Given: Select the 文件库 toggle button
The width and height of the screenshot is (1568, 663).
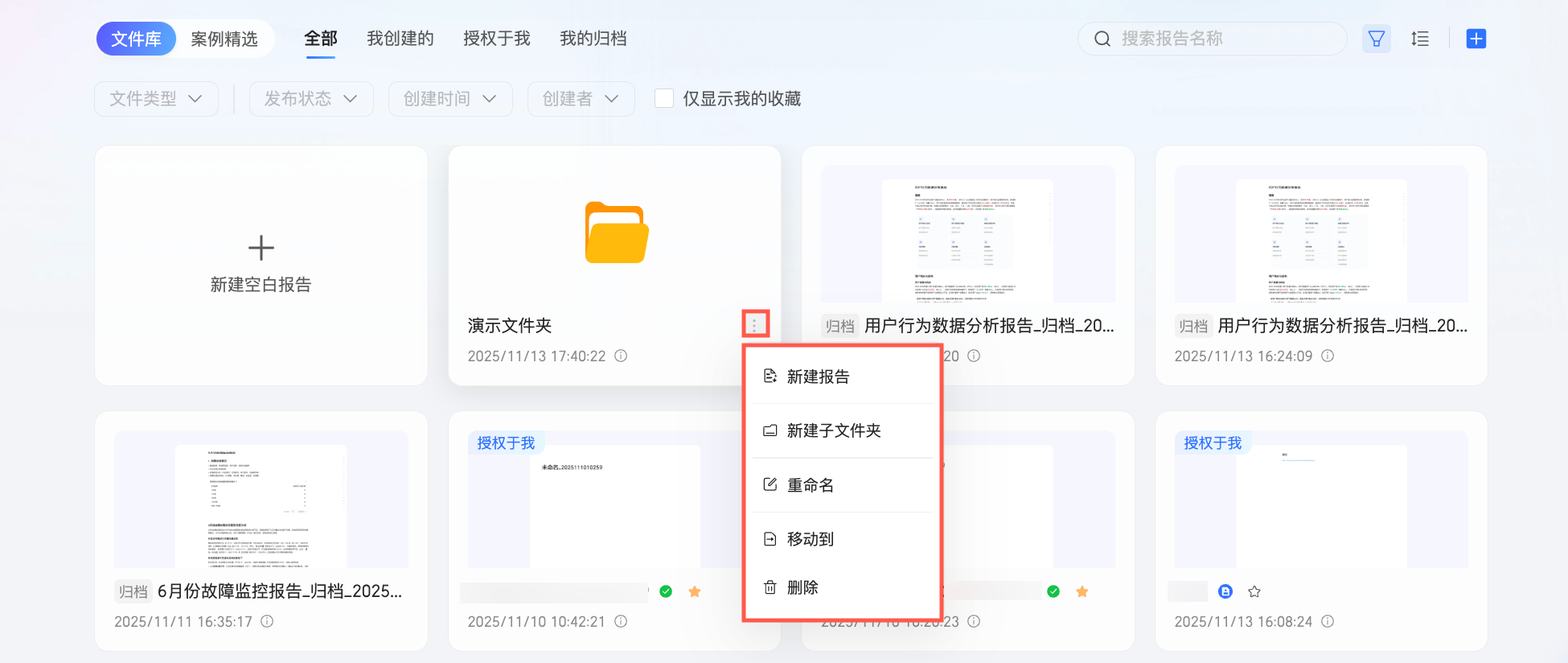Looking at the screenshot, I should click(136, 39).
